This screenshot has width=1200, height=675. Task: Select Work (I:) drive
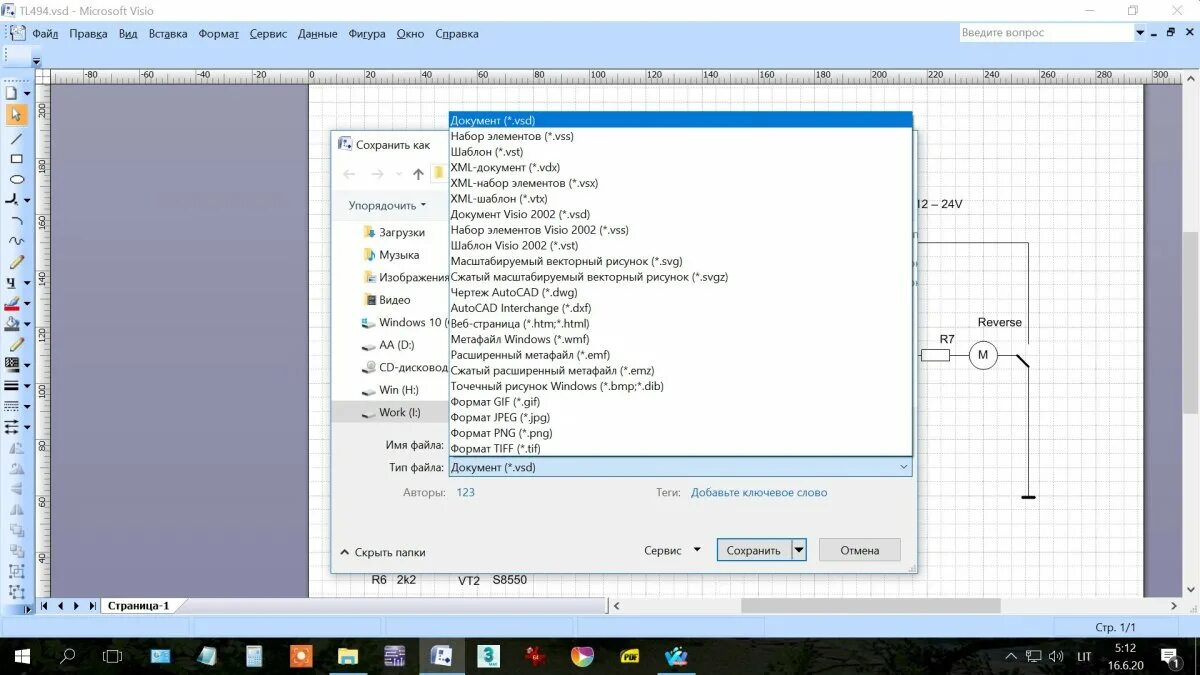click(399, 412)
